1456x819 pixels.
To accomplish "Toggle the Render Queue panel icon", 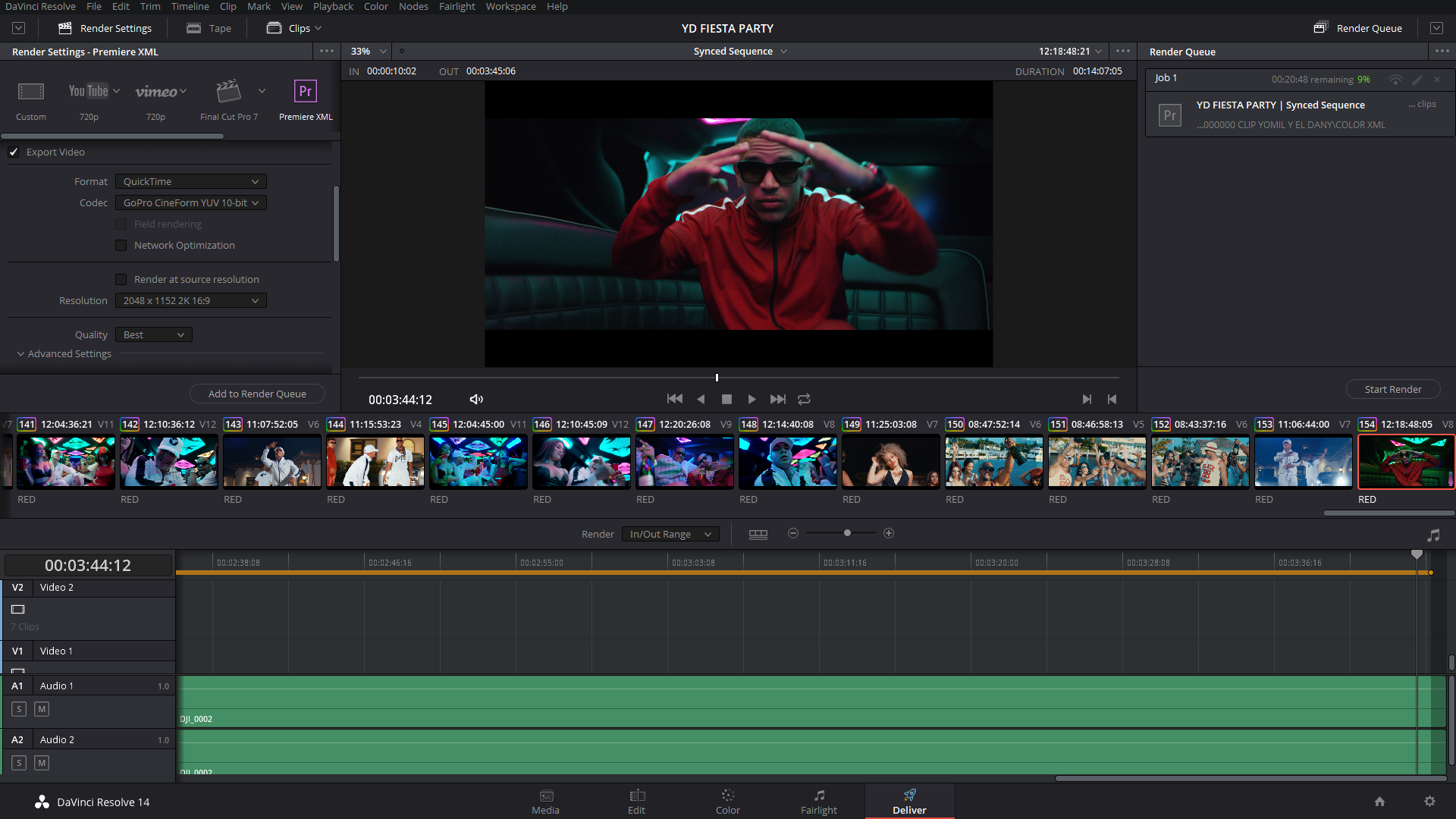I will pyautogui.click(x=1320, y=28).
